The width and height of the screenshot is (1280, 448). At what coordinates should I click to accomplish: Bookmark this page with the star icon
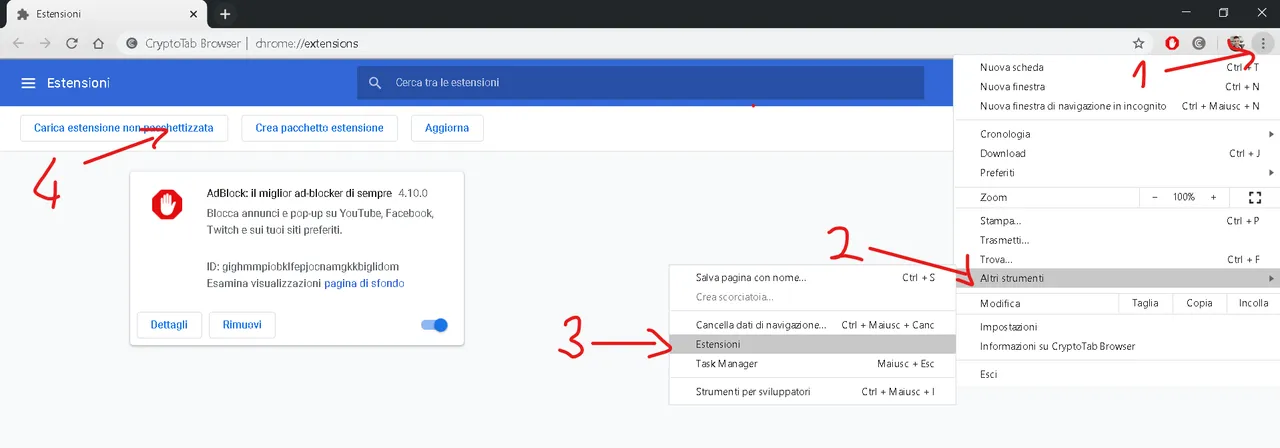point(1138,43)
